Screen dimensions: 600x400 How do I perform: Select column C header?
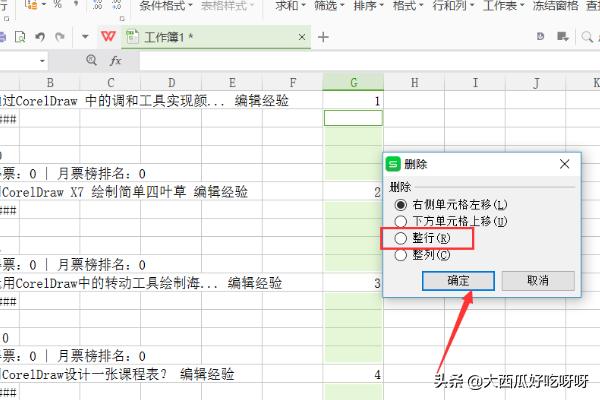click(x=111, y=83)
